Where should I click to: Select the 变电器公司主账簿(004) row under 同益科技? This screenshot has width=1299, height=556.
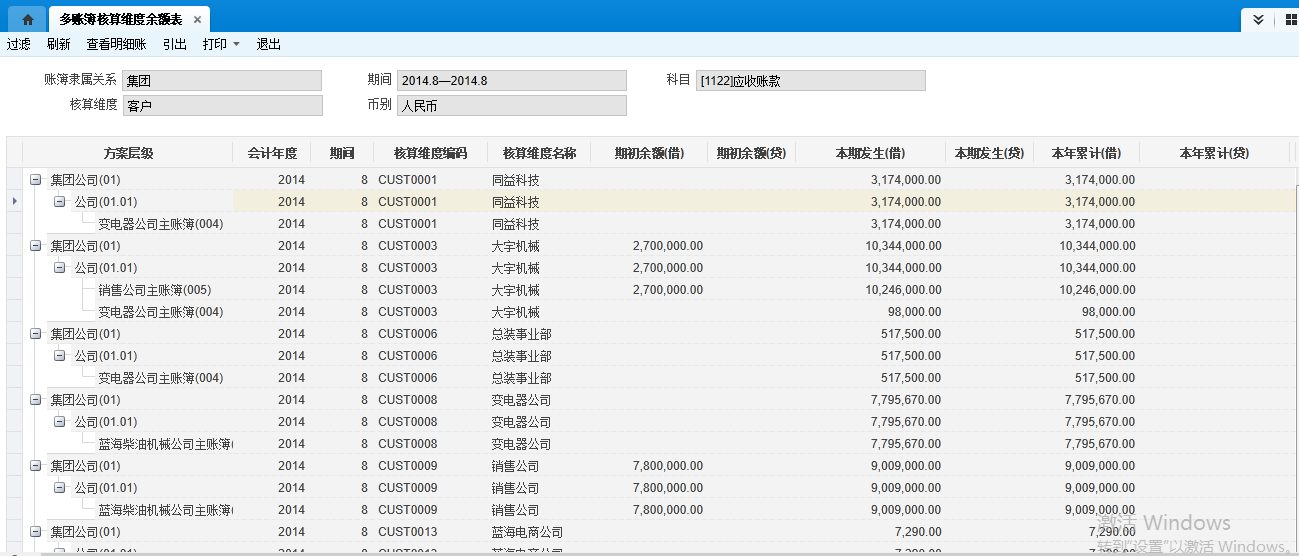(160, 224)
